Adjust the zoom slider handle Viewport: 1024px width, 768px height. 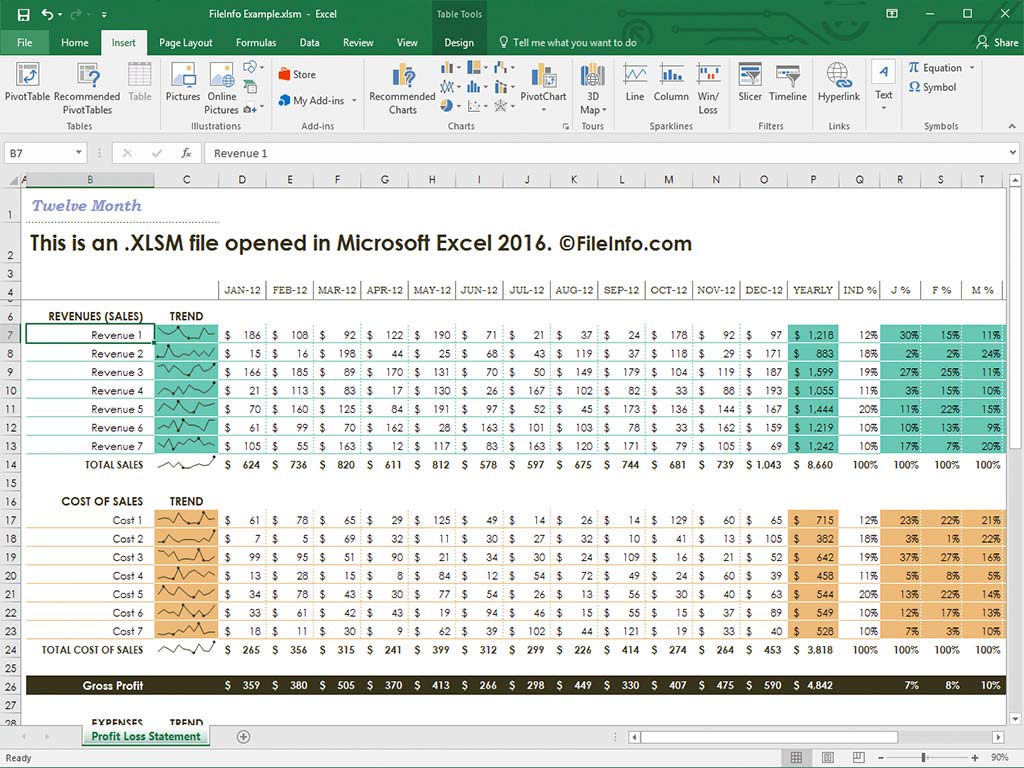pyautogui.click(x=923, y=758)
